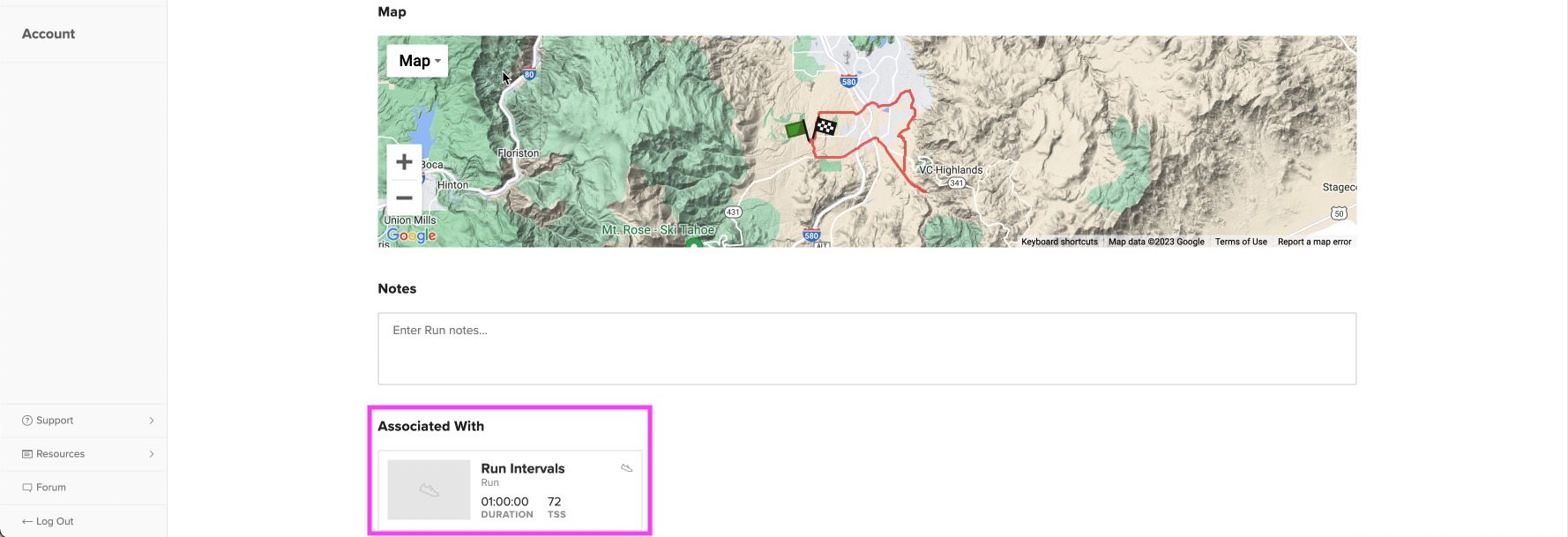Click the Mt. Rose Ski Tahoe map pin
The height and width of the screenshot is (537, 1568).
coord(695,242)
